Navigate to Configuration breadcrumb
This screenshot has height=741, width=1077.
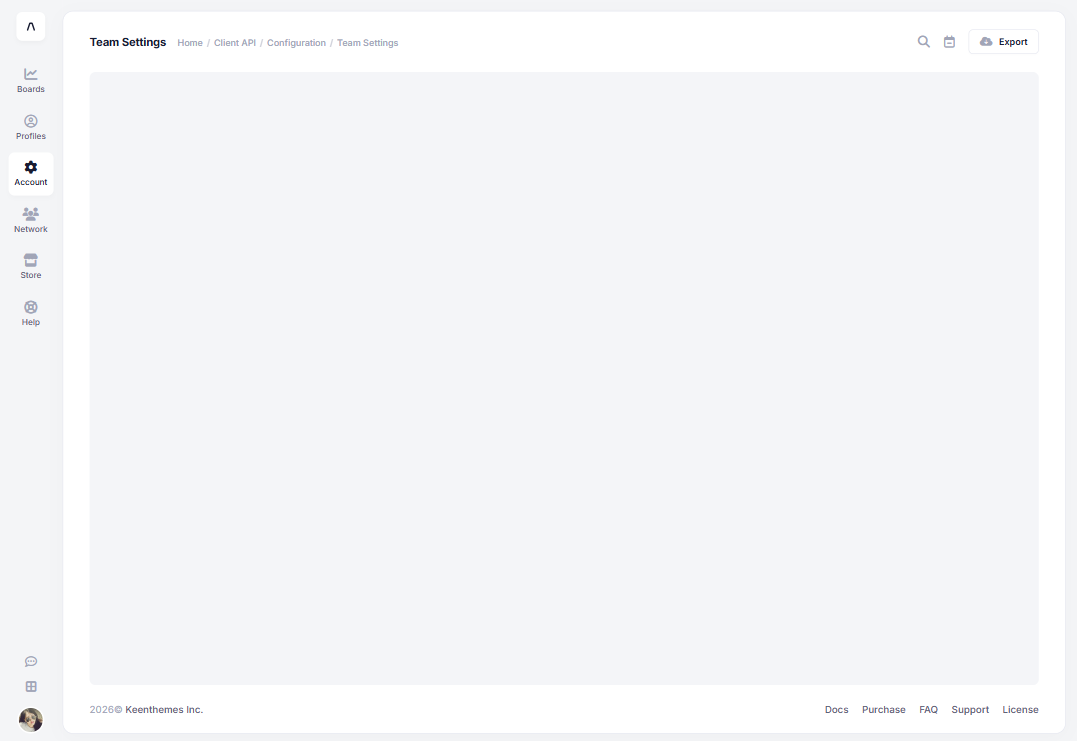297,43
